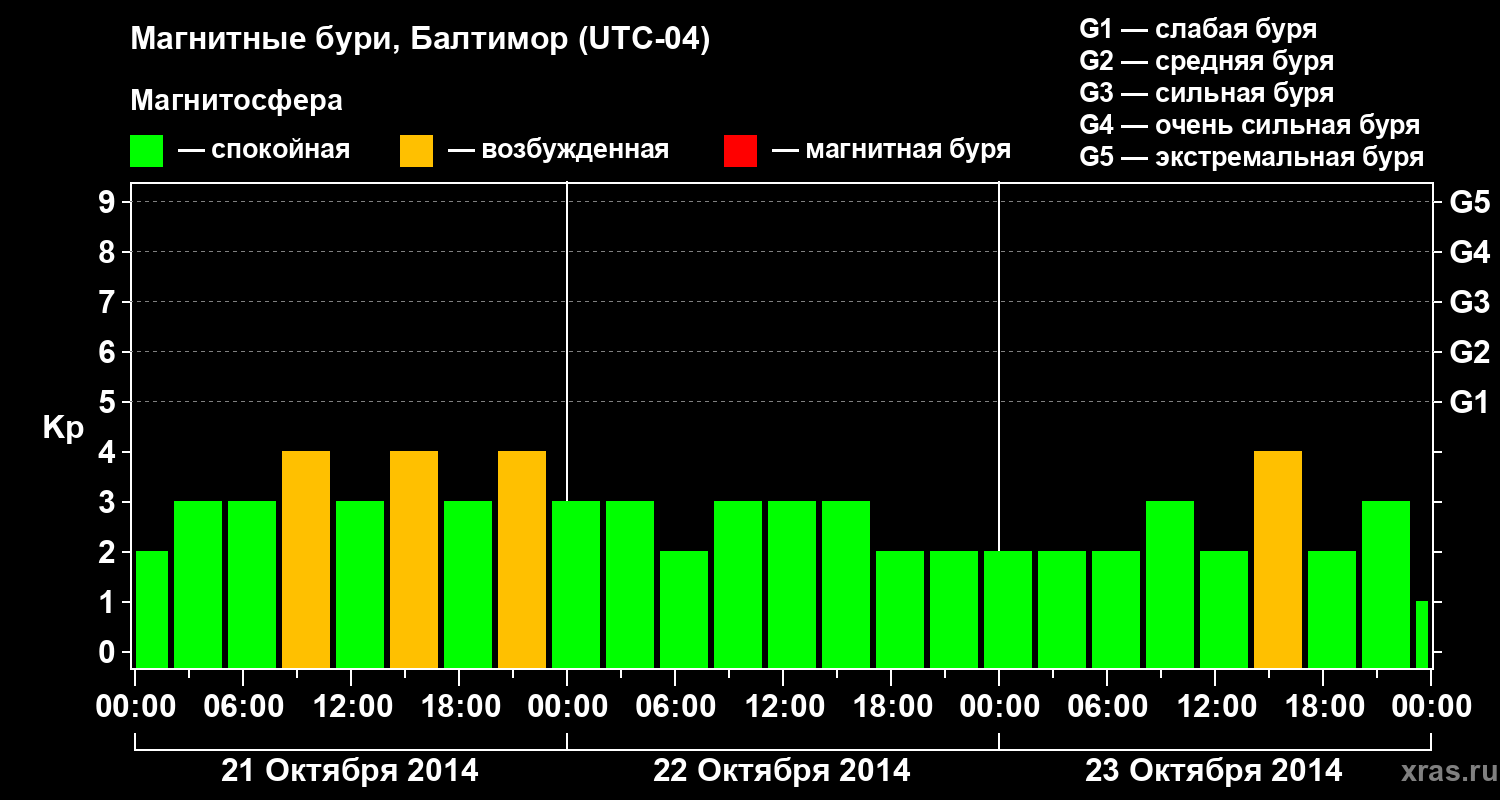The image size is (1500, 800).
Task: Click 'G2 — средняя буря' description
Action: click(x=1206, y=61)
